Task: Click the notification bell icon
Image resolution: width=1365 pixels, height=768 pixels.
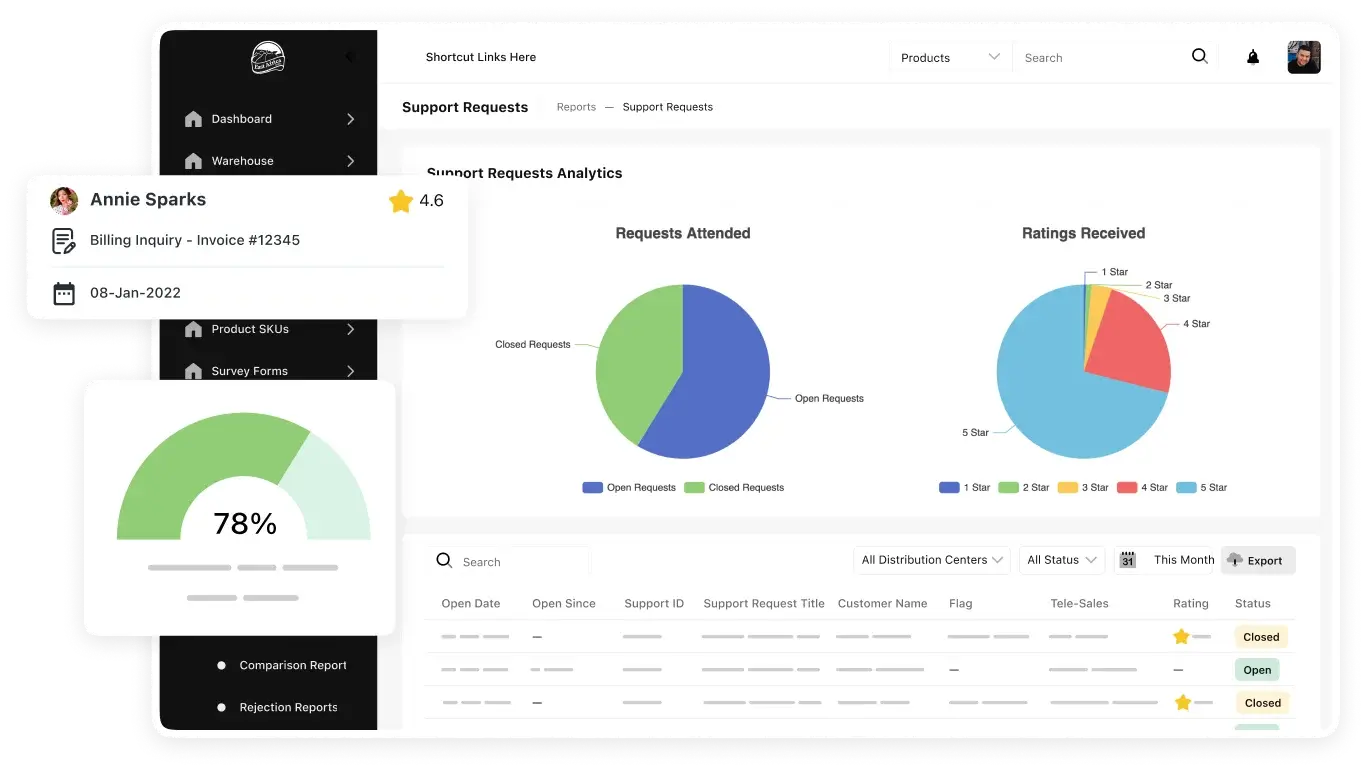Action: pyautogui.click(x=1252, y=58)
